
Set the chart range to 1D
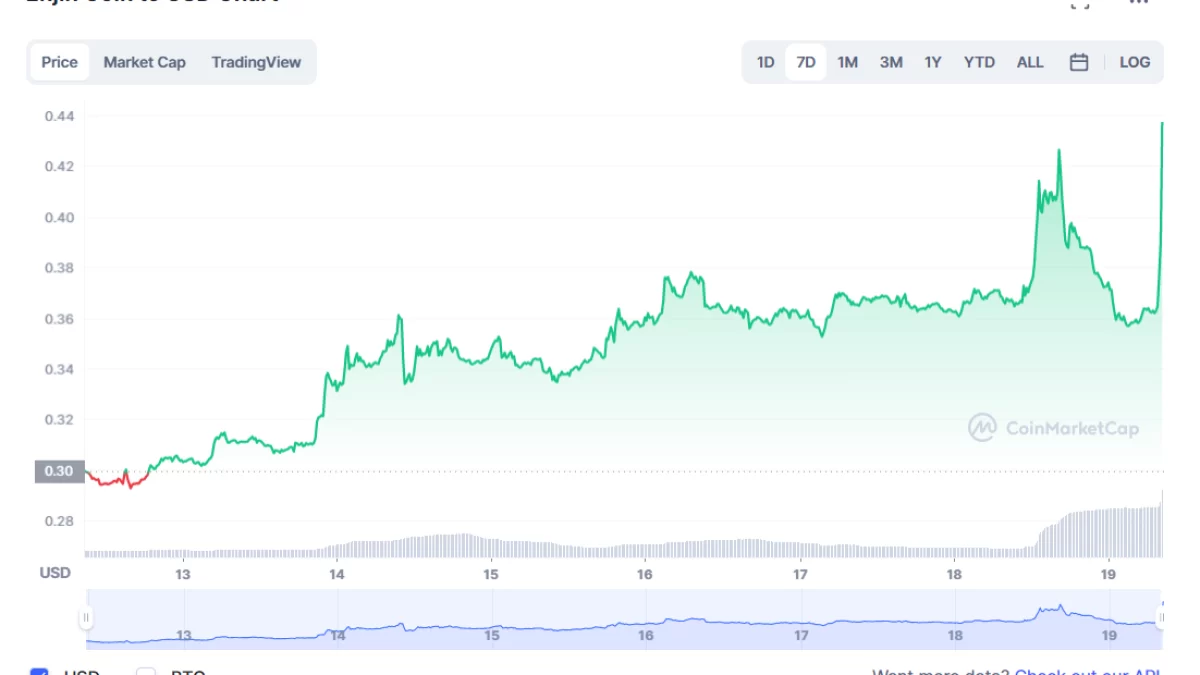pyautogui.click(x=765, y=62)
